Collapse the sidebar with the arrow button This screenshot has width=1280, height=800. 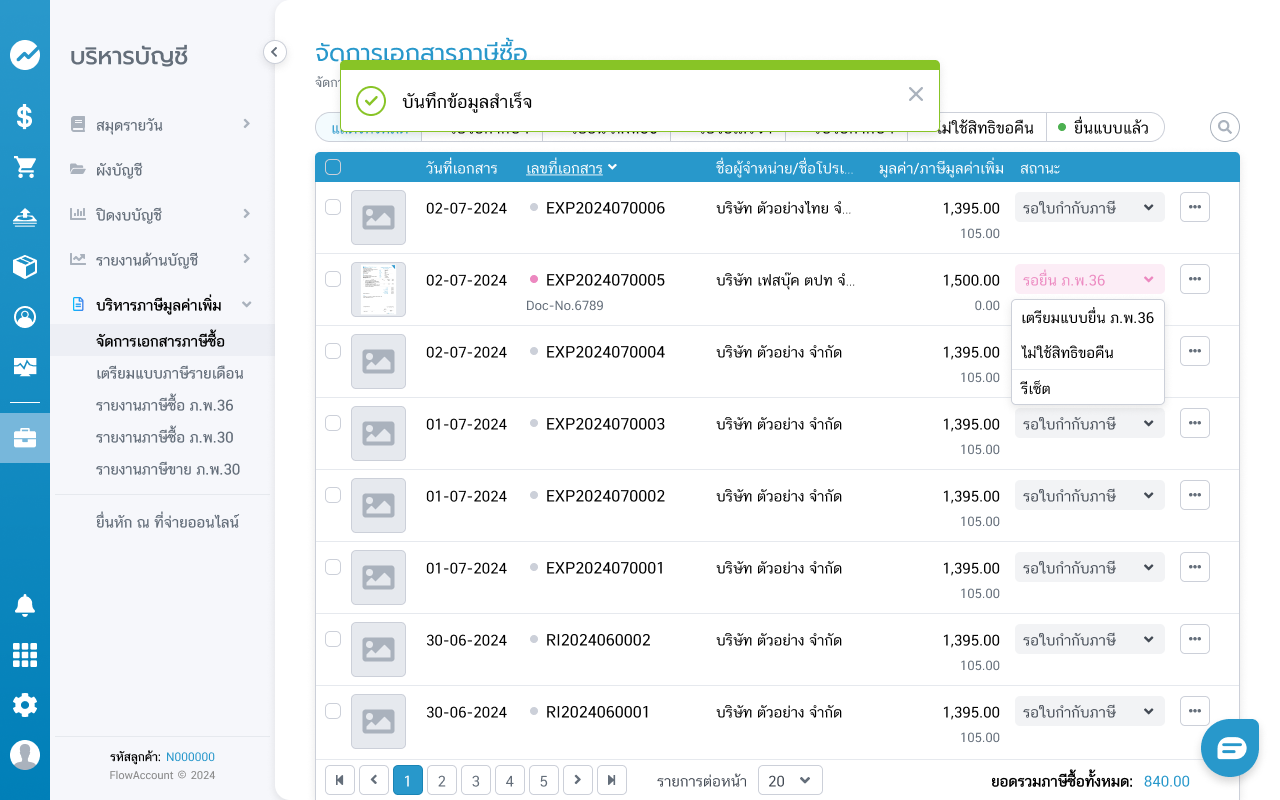coord(275,52)
